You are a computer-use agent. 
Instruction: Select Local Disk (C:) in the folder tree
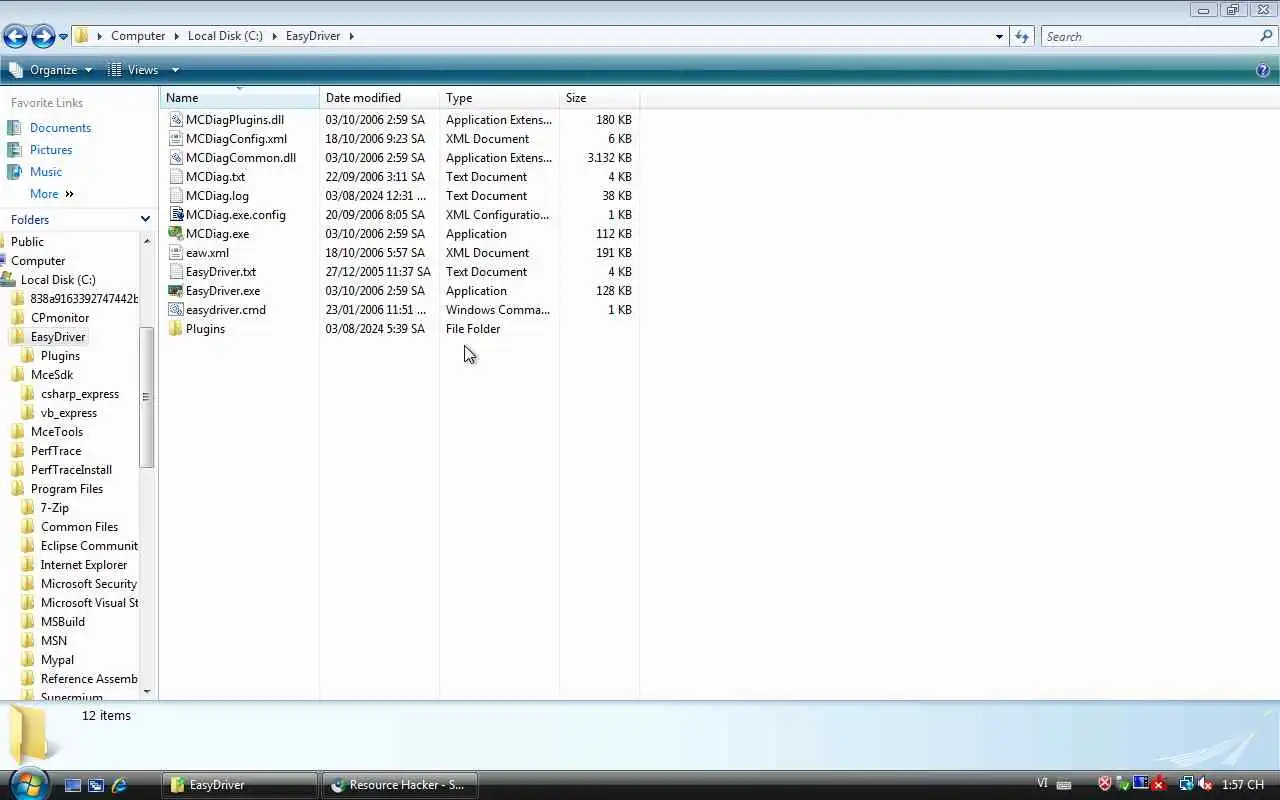pos(58,280)
